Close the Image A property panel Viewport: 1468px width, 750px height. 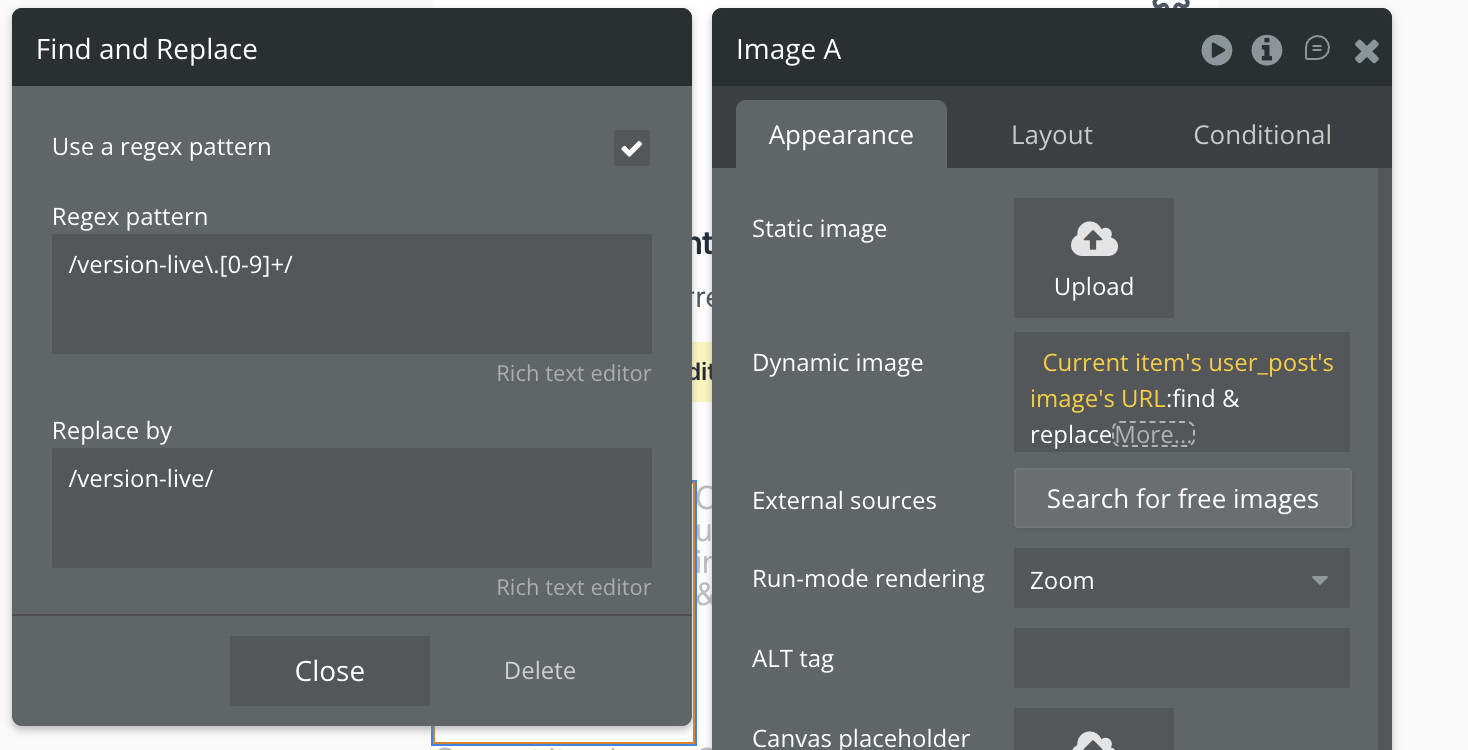tap(1366, 51)
